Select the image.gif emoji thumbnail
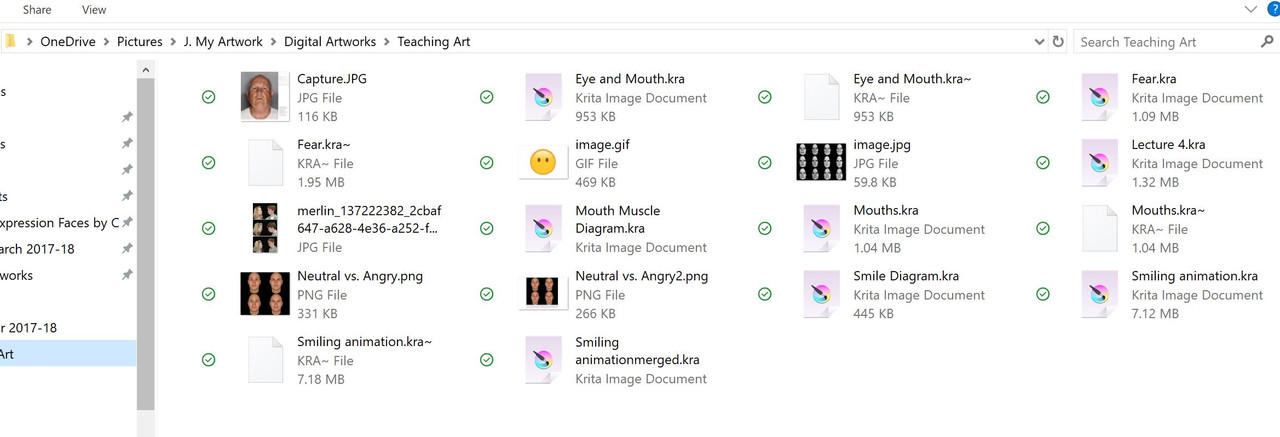 pyautogui.click(x=543, y=162)
